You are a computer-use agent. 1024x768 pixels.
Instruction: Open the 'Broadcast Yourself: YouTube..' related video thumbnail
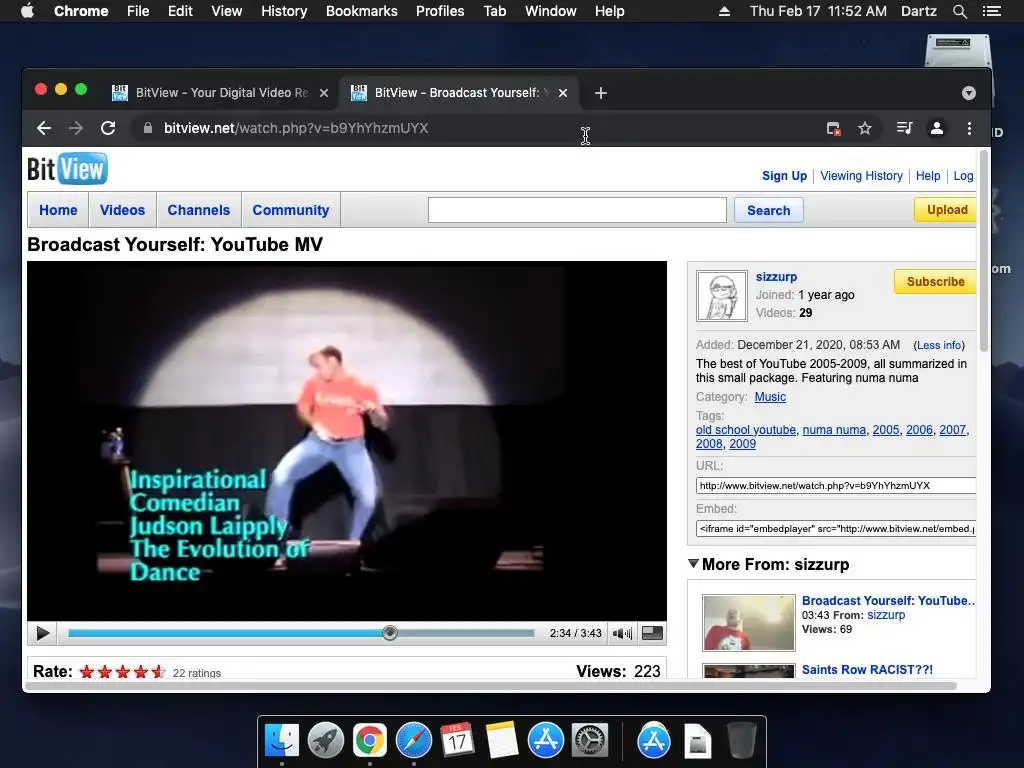coord(748,622)
